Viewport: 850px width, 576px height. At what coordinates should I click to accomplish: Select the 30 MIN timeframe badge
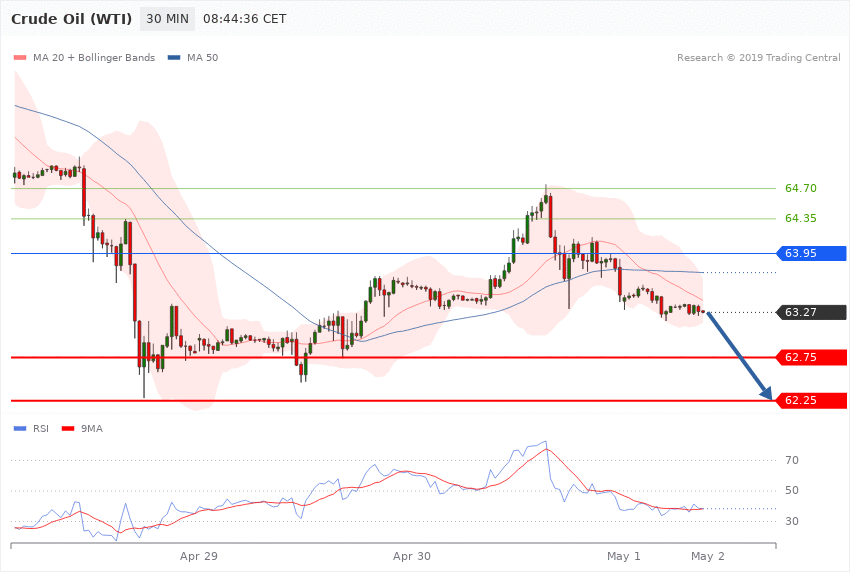pyautogui.click(x=168, y=19)
